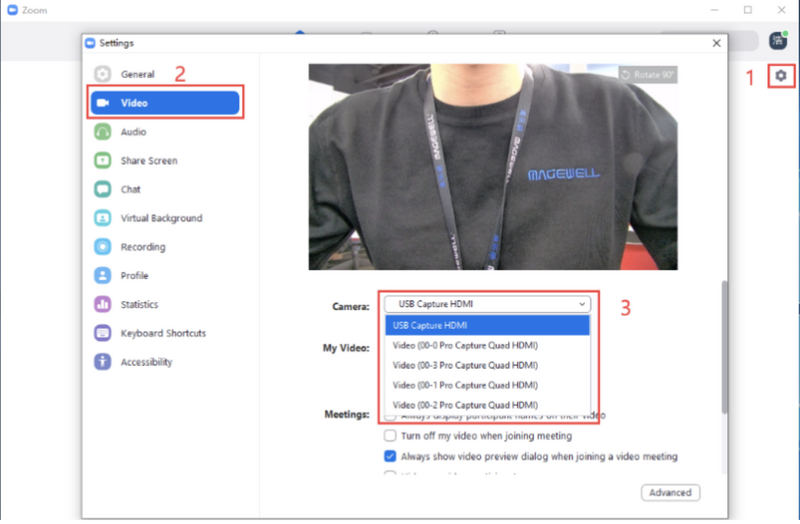Viewport: 800px width, 524px height.
Task: Select Video (00-0 Pro Capture Quad HDMI)
Action: [x=487, y=345]
